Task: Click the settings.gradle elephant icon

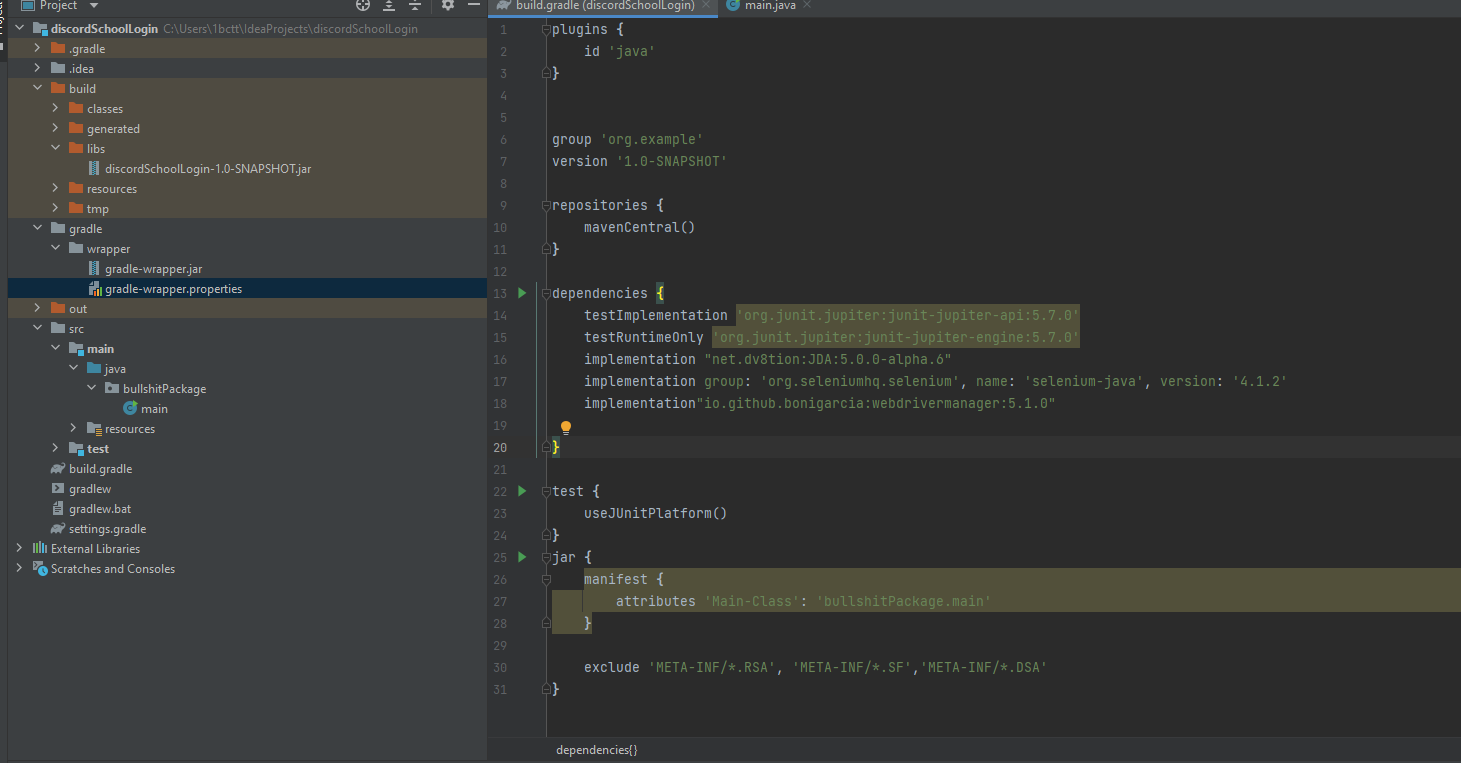Action: tap(58, 529)
